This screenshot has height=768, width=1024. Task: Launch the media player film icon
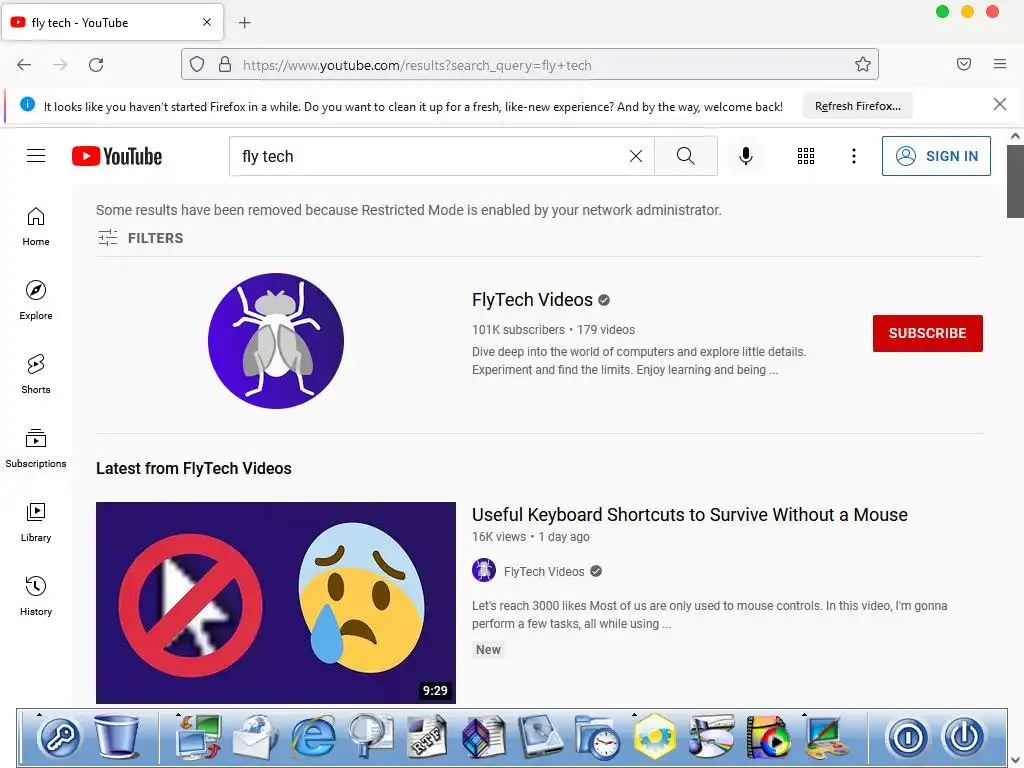[x=767, y=738]
